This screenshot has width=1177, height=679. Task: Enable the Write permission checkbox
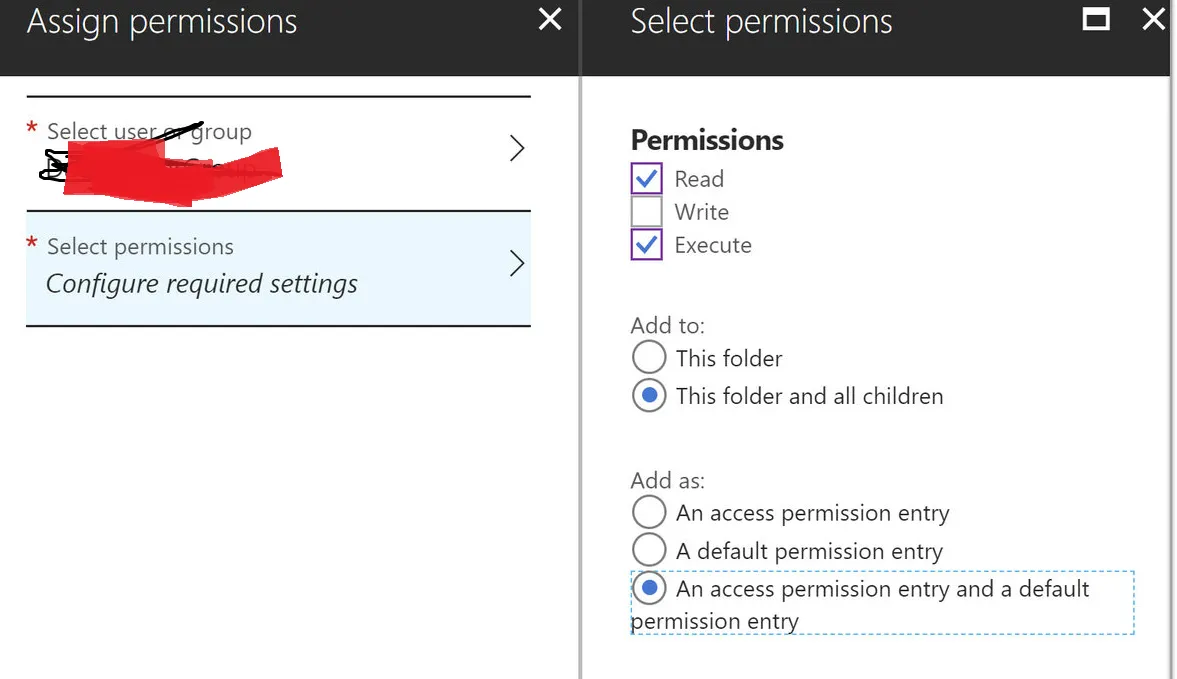coord(647,212)
